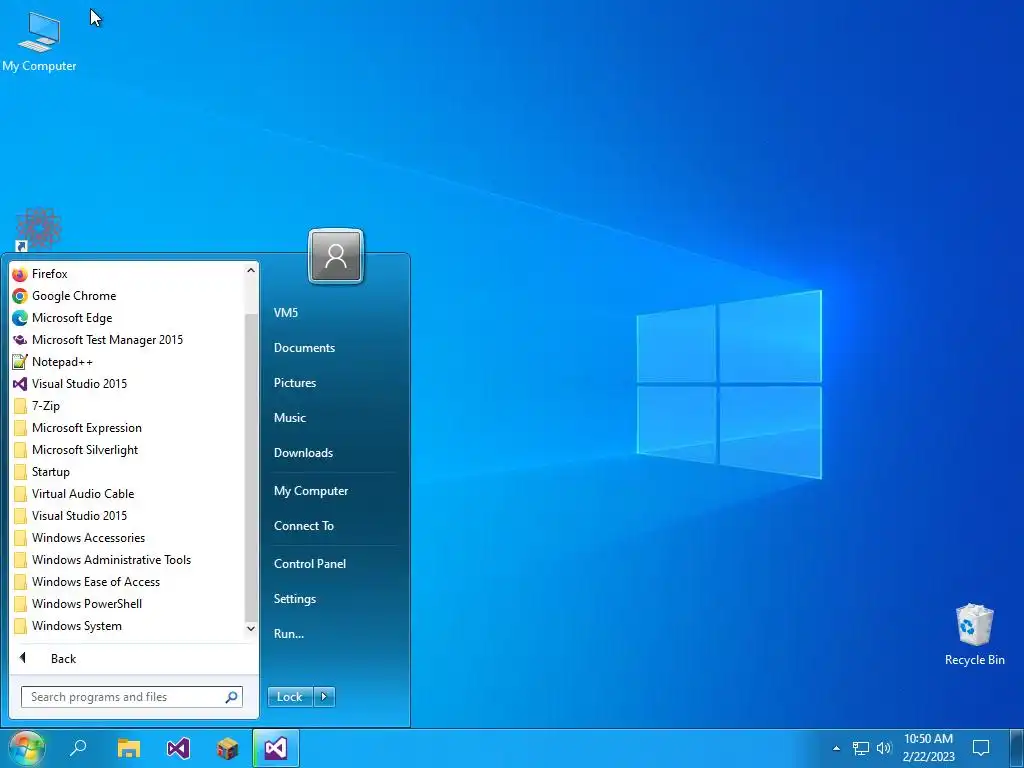This screenshot has width=1024, height=768.
Task: Open File Explorer from the taskbar
Action: coord(129,748)
